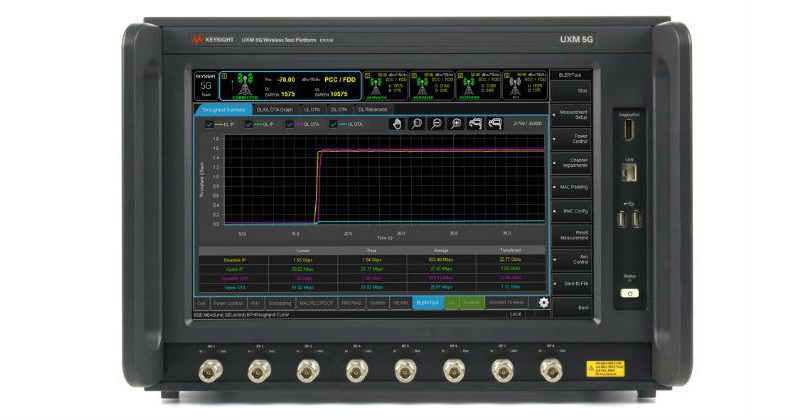Expand the Channel Impairments softkey menu

[x=571, y=163]
